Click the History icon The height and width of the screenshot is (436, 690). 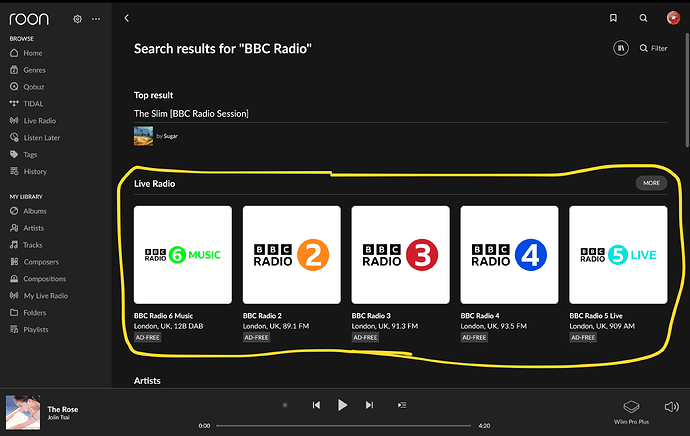(x=14, y=171)
